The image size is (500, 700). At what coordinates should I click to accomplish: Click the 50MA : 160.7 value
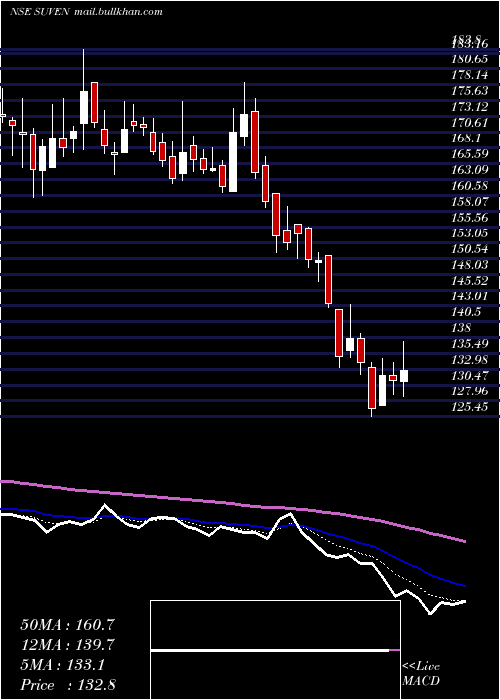click(x=68, y=625)
